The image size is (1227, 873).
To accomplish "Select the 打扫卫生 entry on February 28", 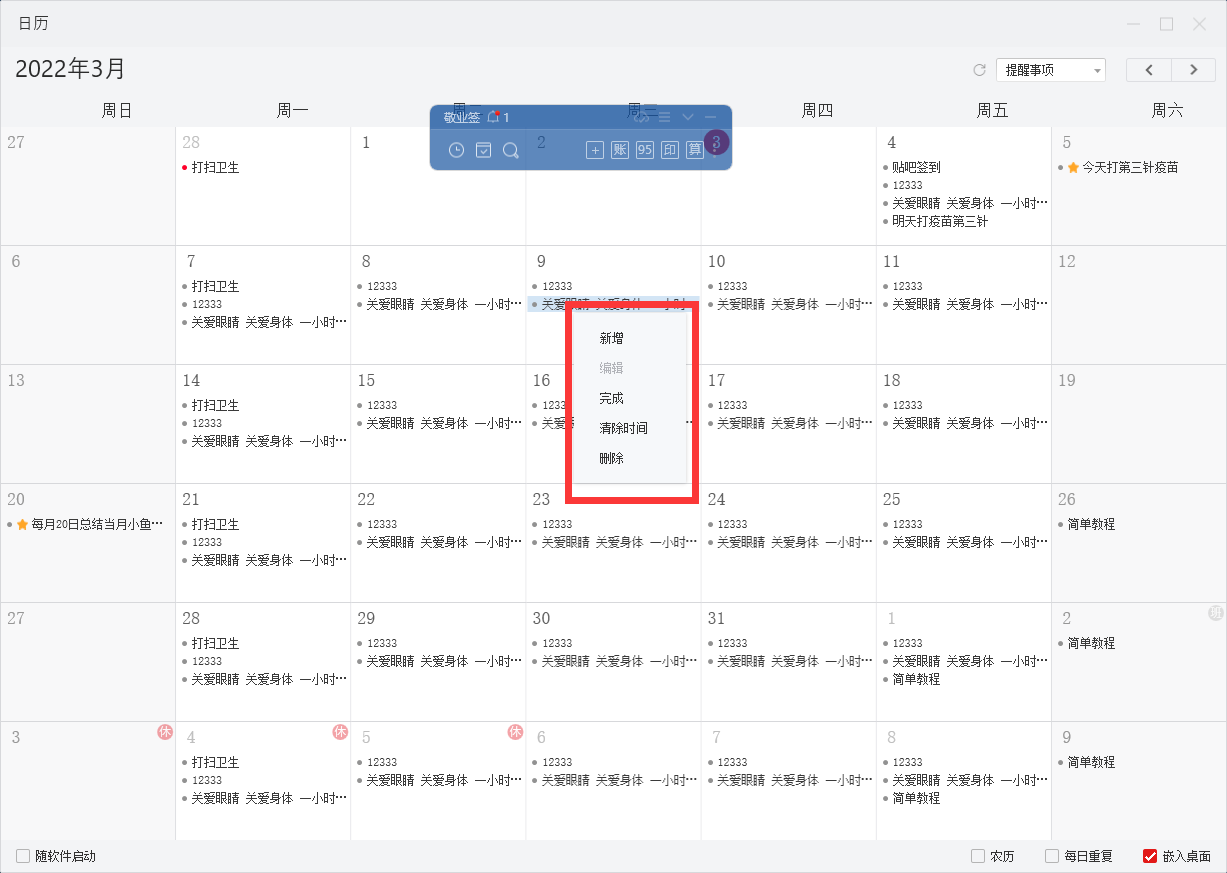I will click(x=215, y=168).
